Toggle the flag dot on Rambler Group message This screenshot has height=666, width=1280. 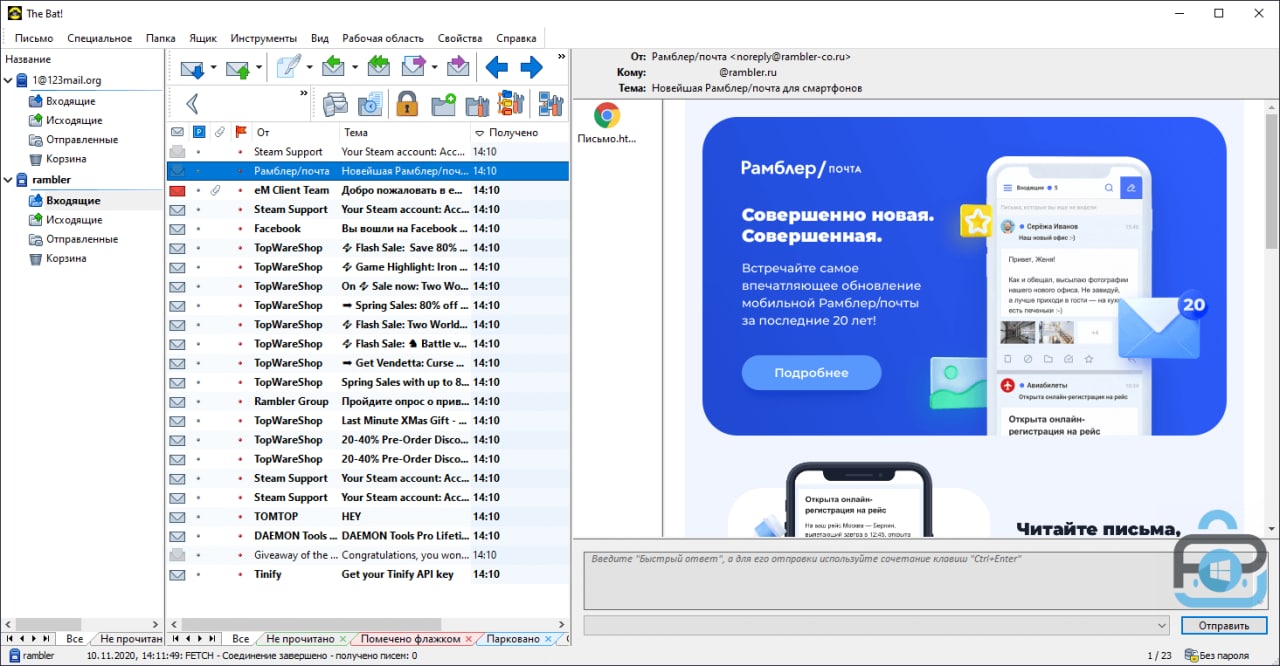pyautogui.click(x=240, y=402)
